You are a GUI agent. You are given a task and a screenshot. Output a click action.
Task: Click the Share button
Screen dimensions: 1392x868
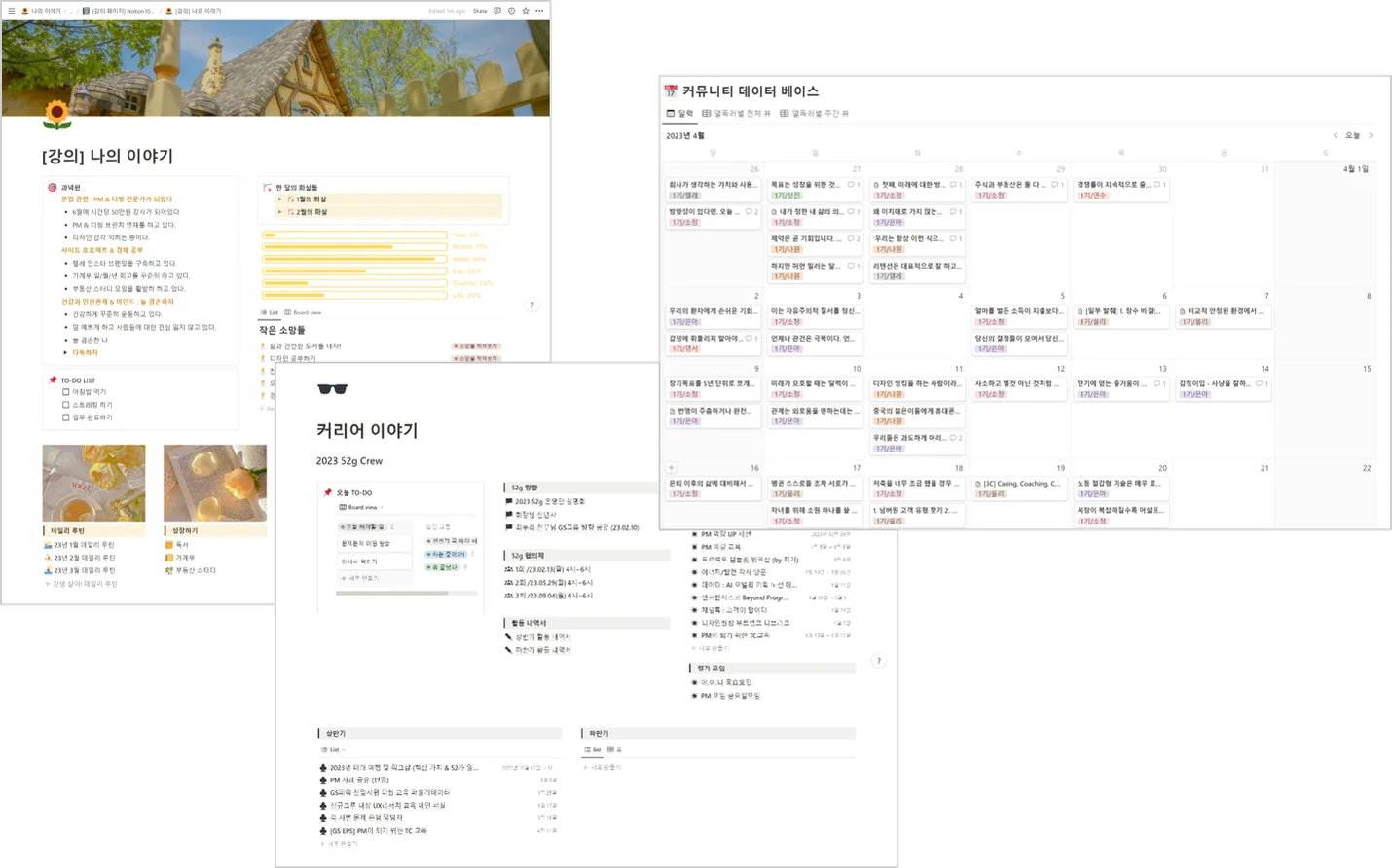click(480, 11)
